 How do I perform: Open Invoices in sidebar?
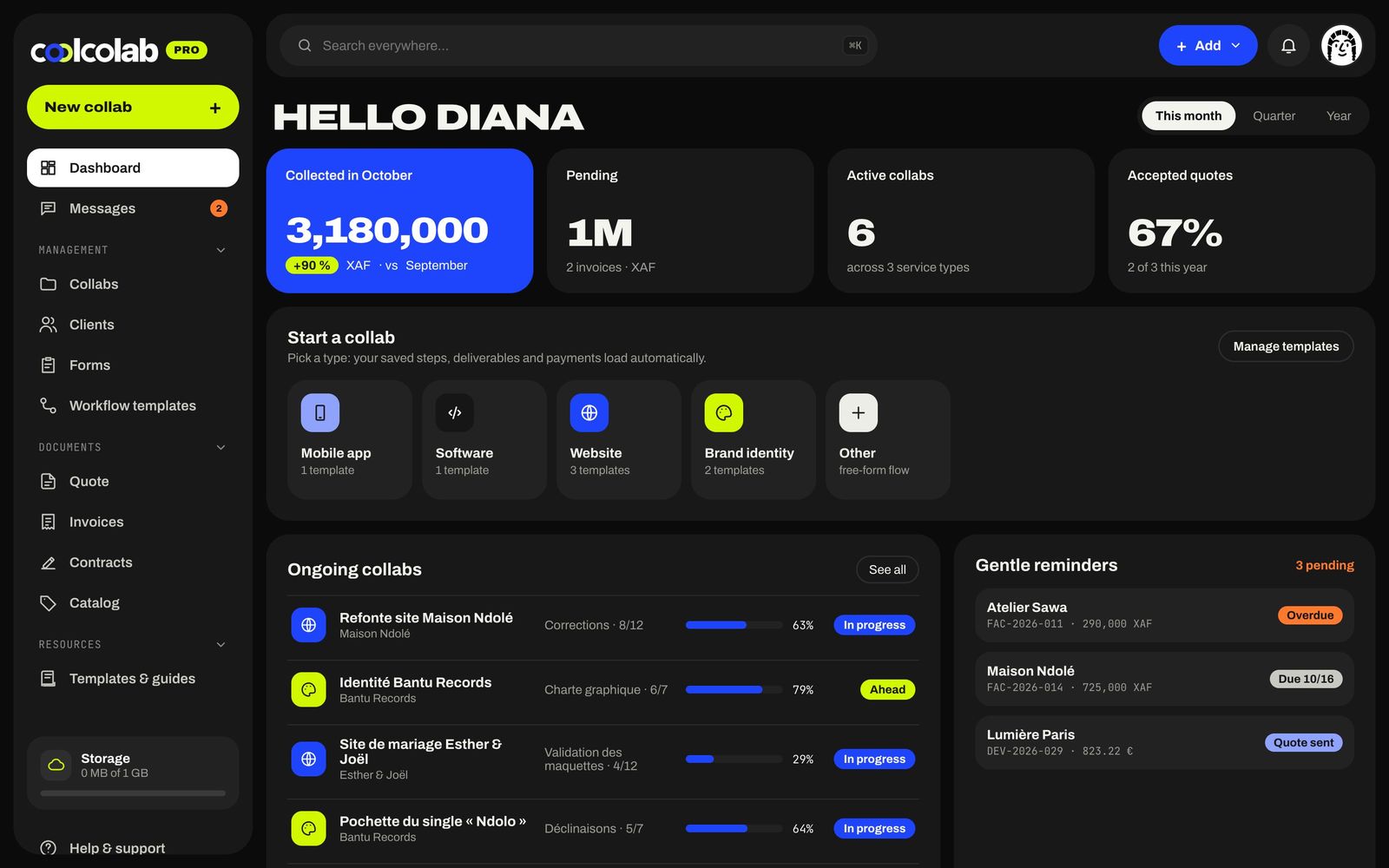pyautogui.click(x=133, y=522)
